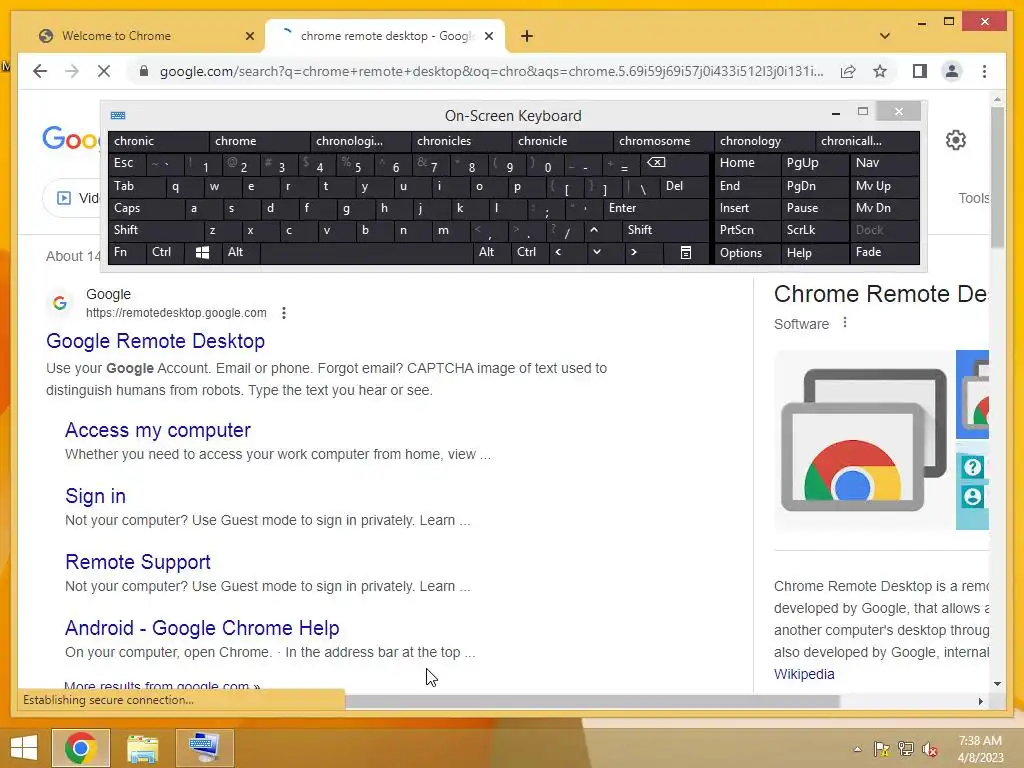Open Chrome tab search chevron
Viewport: 1024px width, 768px height.
click(x=884, y=36)
